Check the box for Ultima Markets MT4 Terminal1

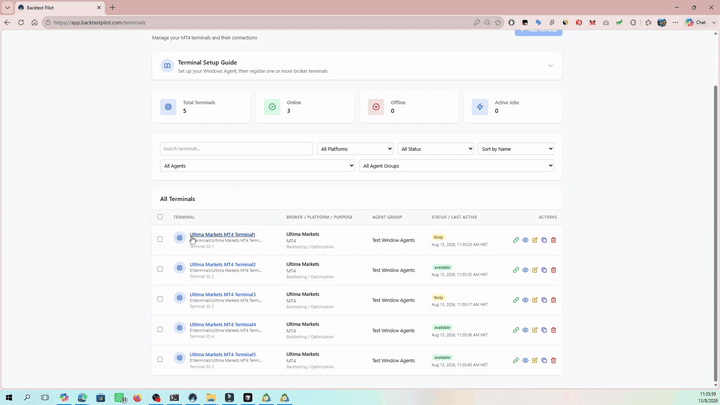coord(160,239)
